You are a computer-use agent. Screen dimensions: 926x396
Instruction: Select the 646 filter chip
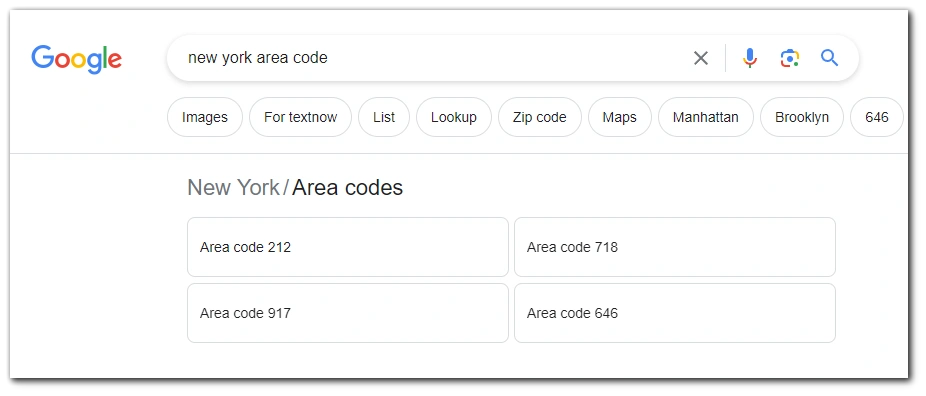click(877, 117)
